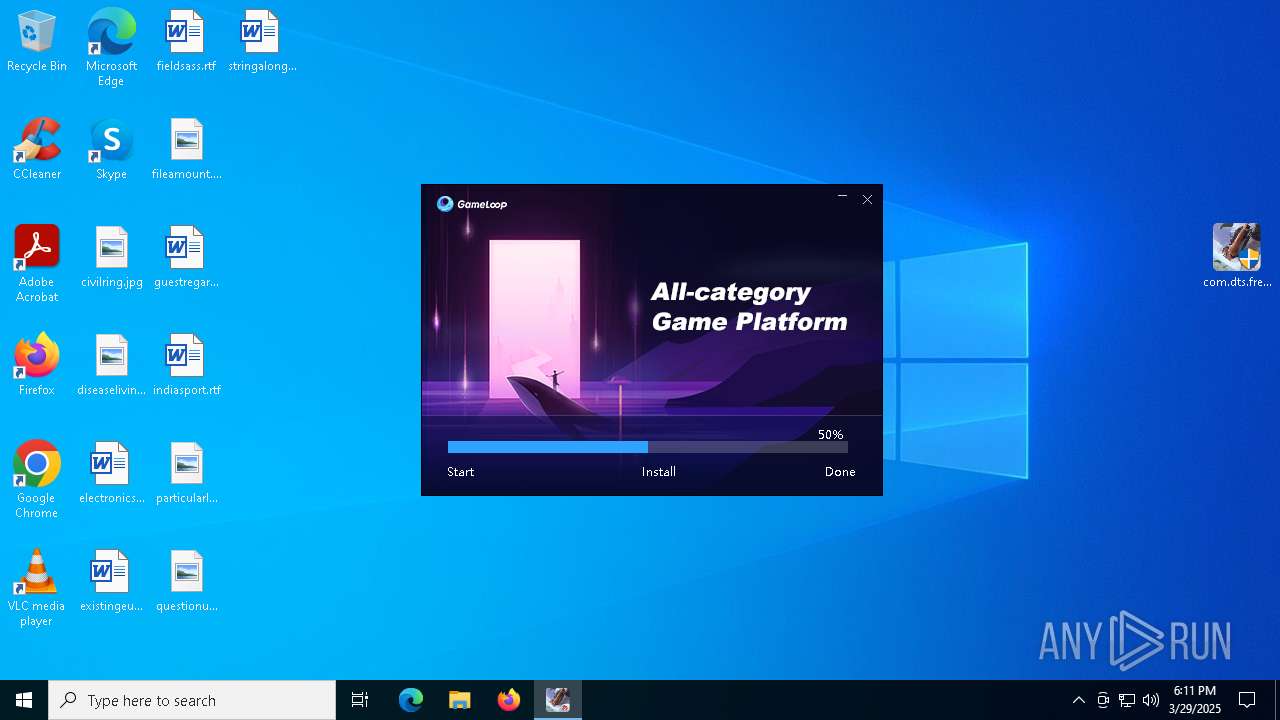
Task: Launch Microsoft Edge from desktop shortcut
Action: click(x=111, y=47)
